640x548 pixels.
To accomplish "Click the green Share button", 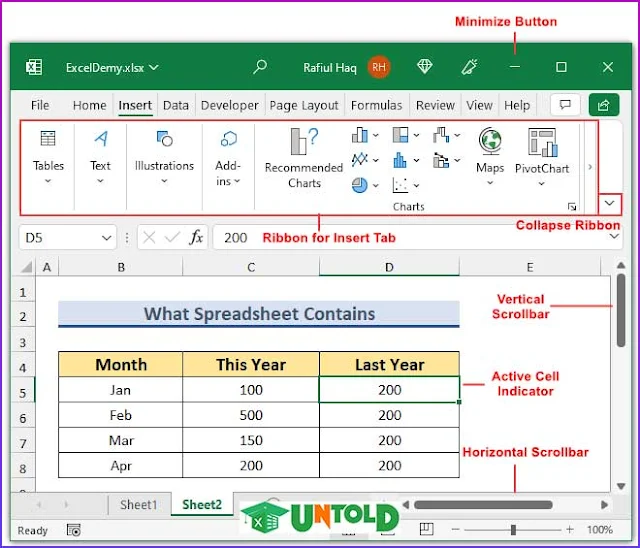I will pos(604,105).
